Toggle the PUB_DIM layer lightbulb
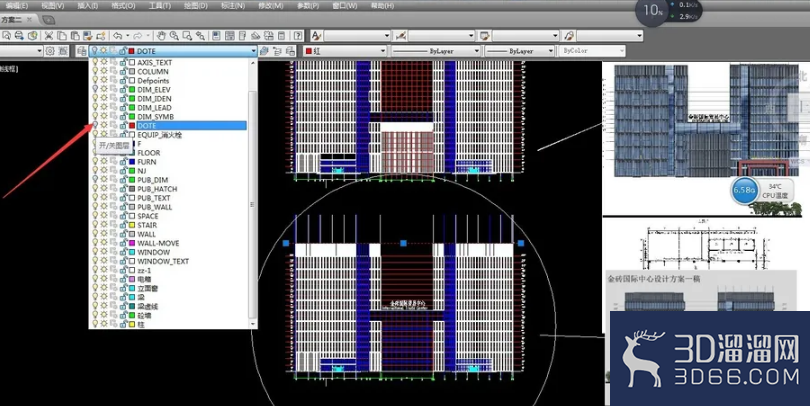 click(95, 180)
